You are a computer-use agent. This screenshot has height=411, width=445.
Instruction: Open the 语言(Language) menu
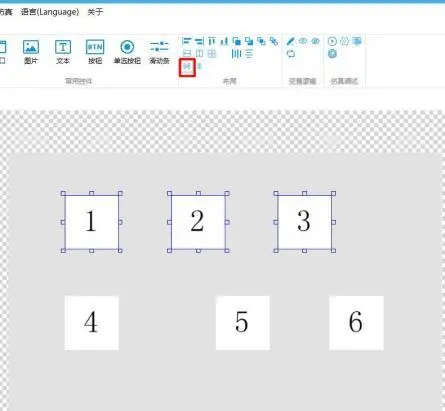click(x=50, y=12)
